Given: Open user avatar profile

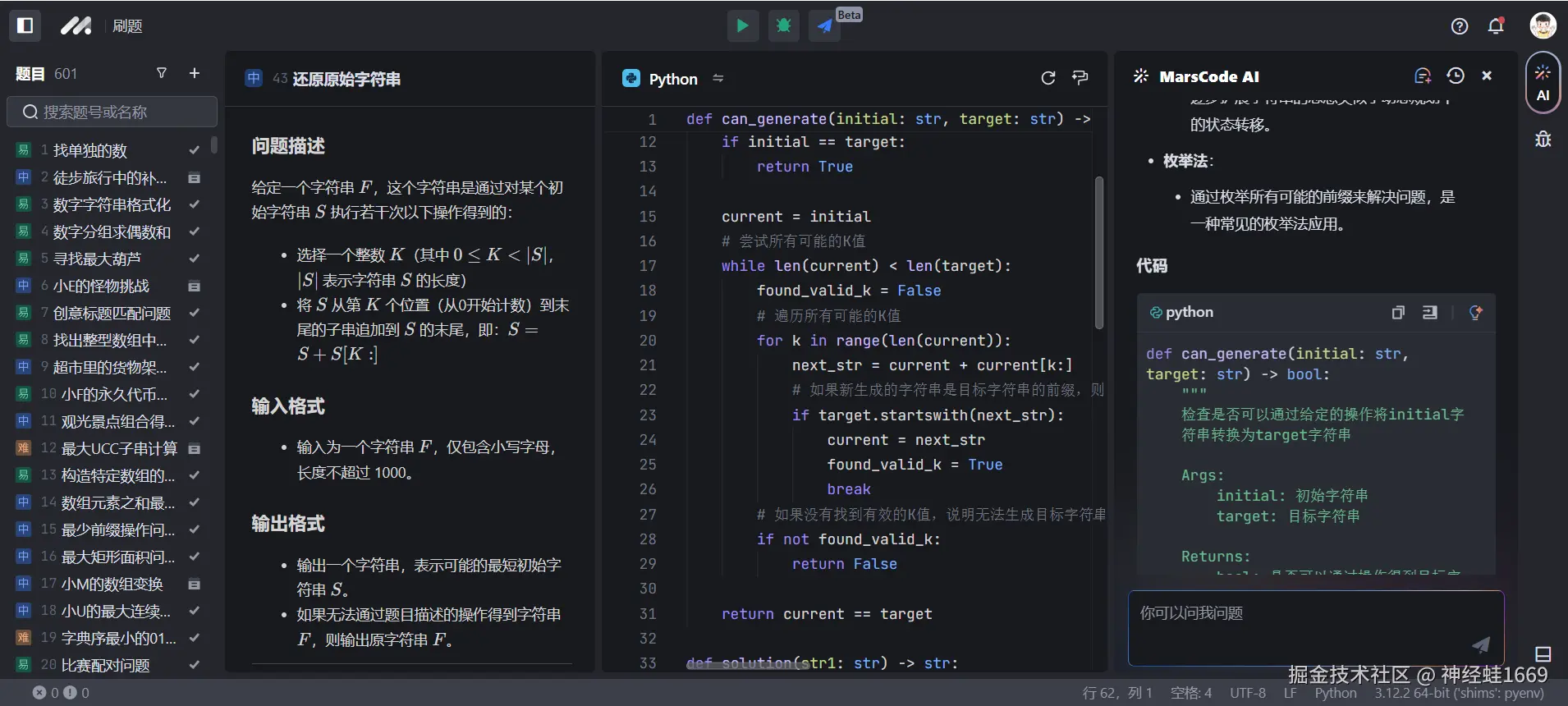Looking at the screenshot, I should (1543, 25).
